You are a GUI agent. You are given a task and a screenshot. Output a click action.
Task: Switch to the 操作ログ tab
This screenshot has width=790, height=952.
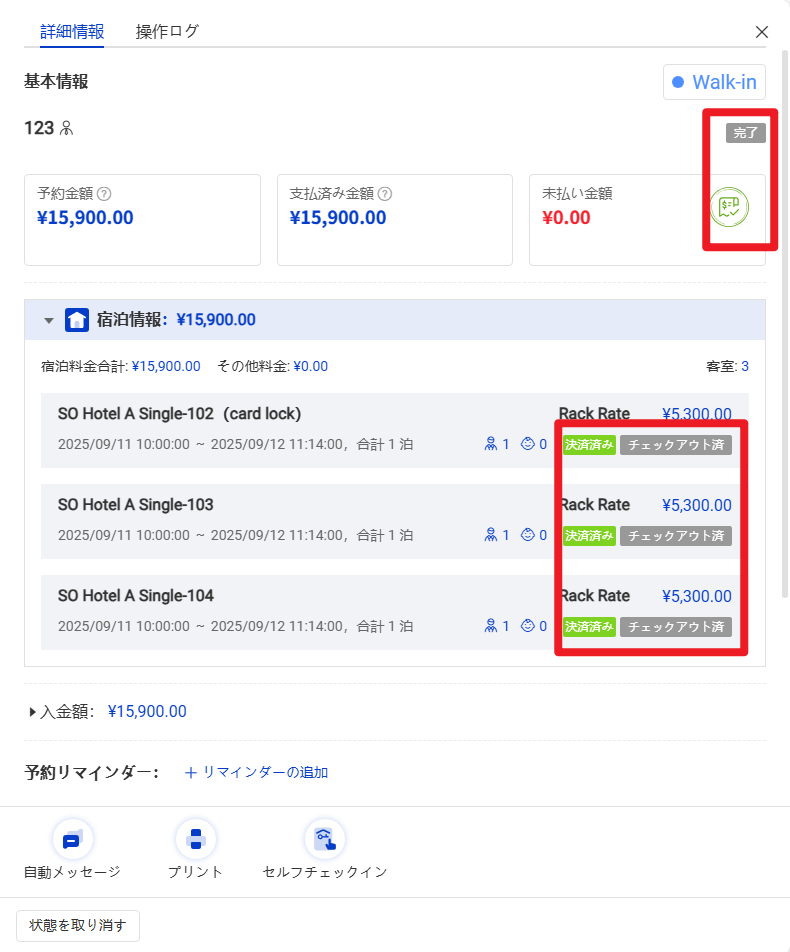(x=167, y=31)
